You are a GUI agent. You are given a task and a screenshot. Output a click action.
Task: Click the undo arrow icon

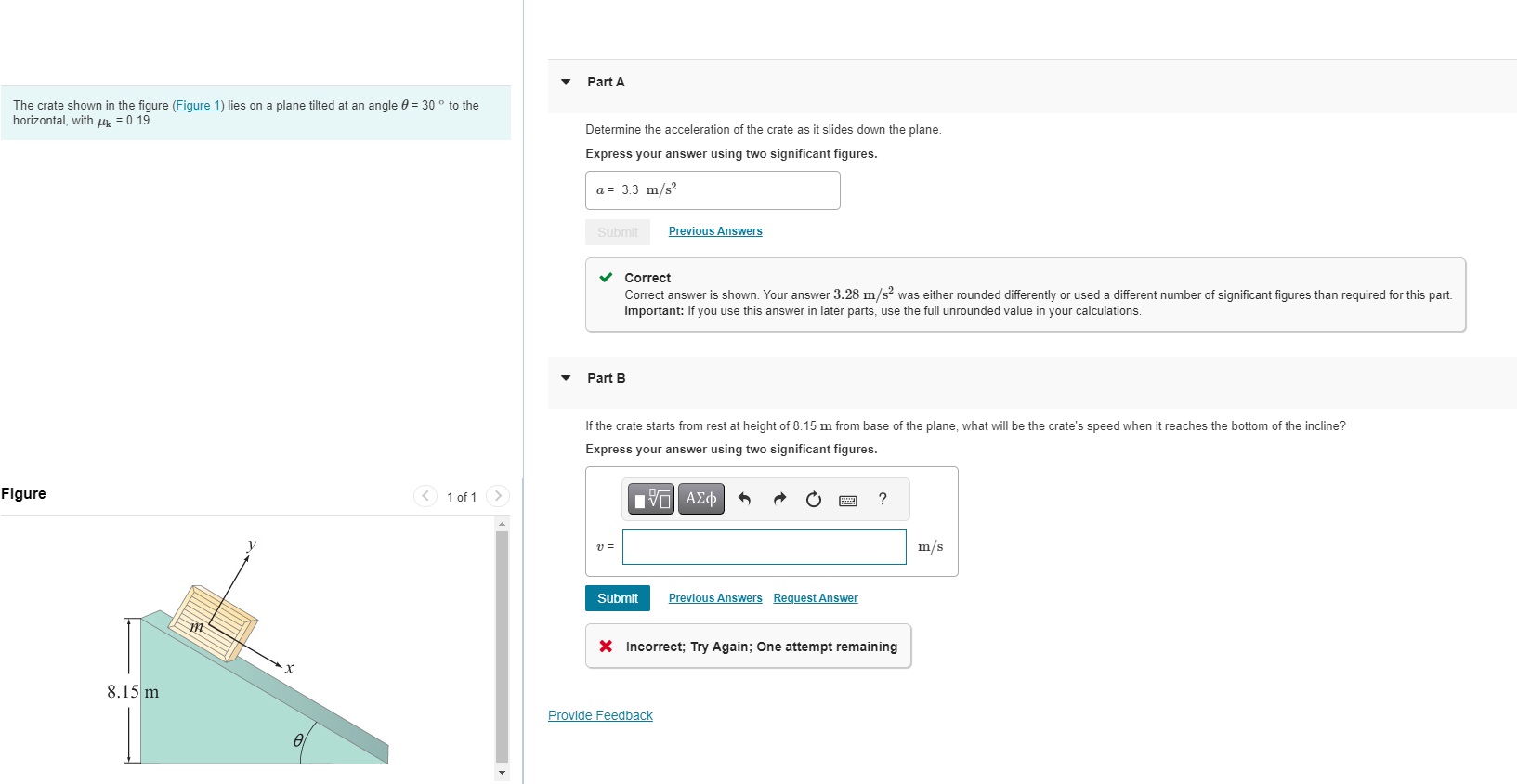point(744,500)
